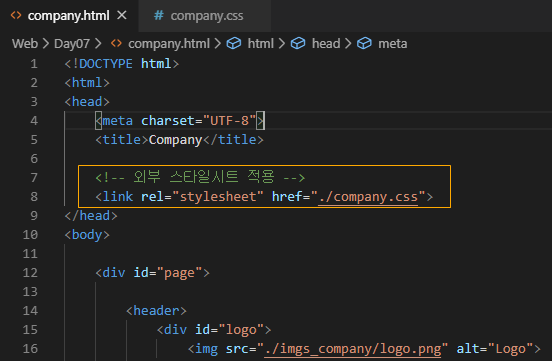Select Web in the breadcrumb path
This screenshot has width=552, height=361.
25,44
